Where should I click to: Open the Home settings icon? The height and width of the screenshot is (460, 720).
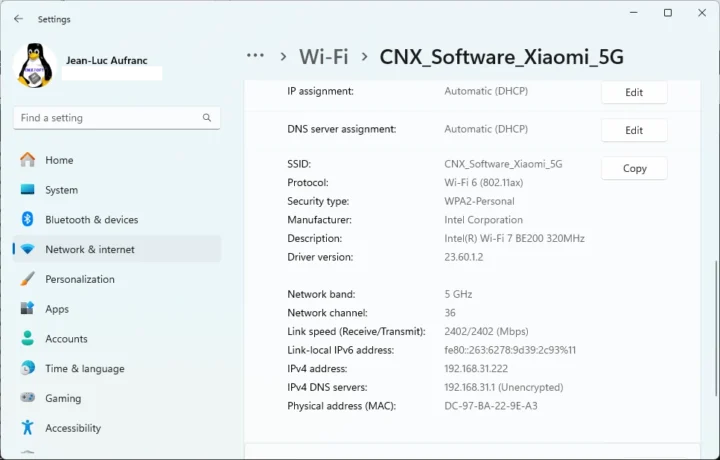(28, 160)
